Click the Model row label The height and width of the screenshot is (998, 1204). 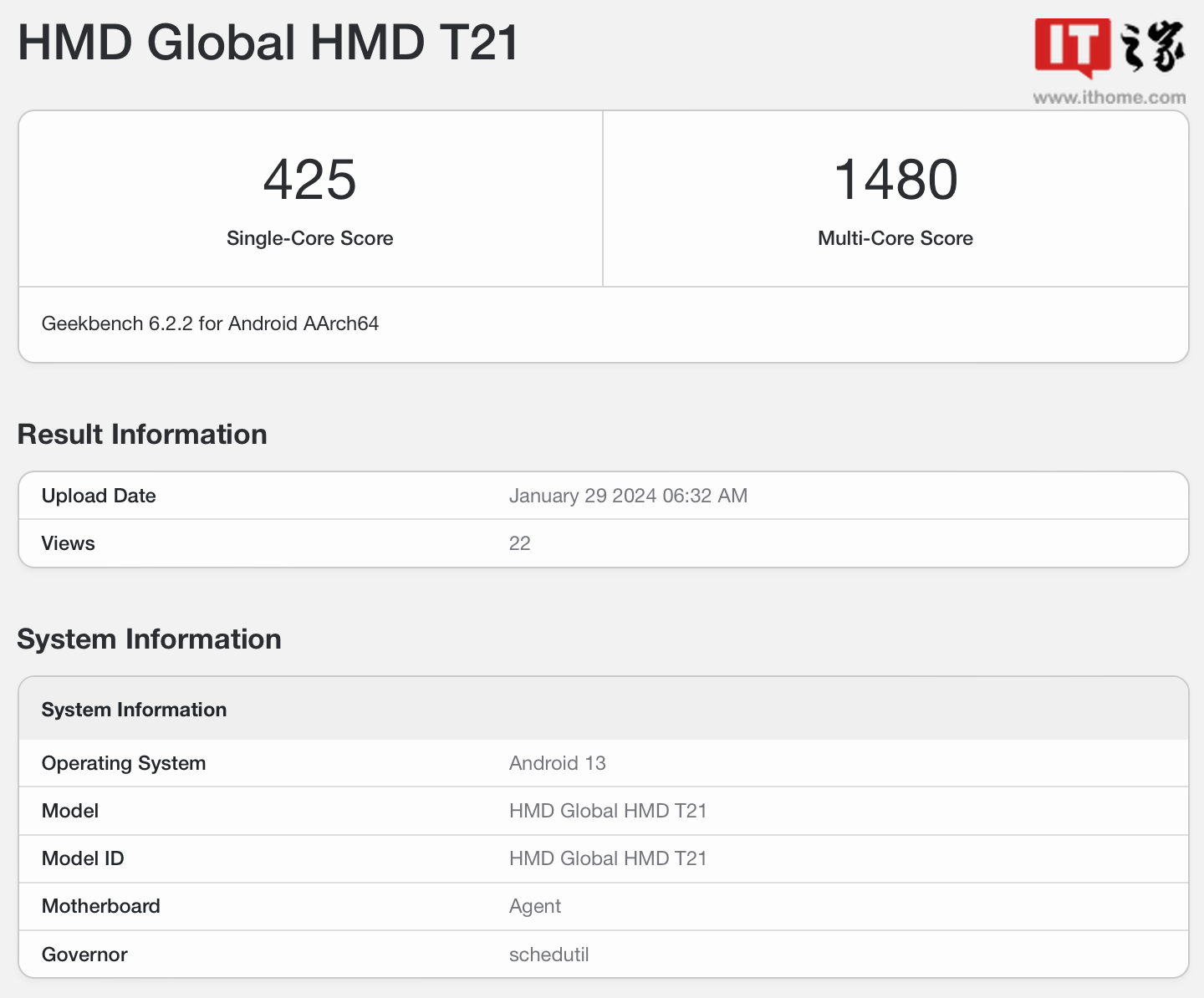[x=70, y=811]
